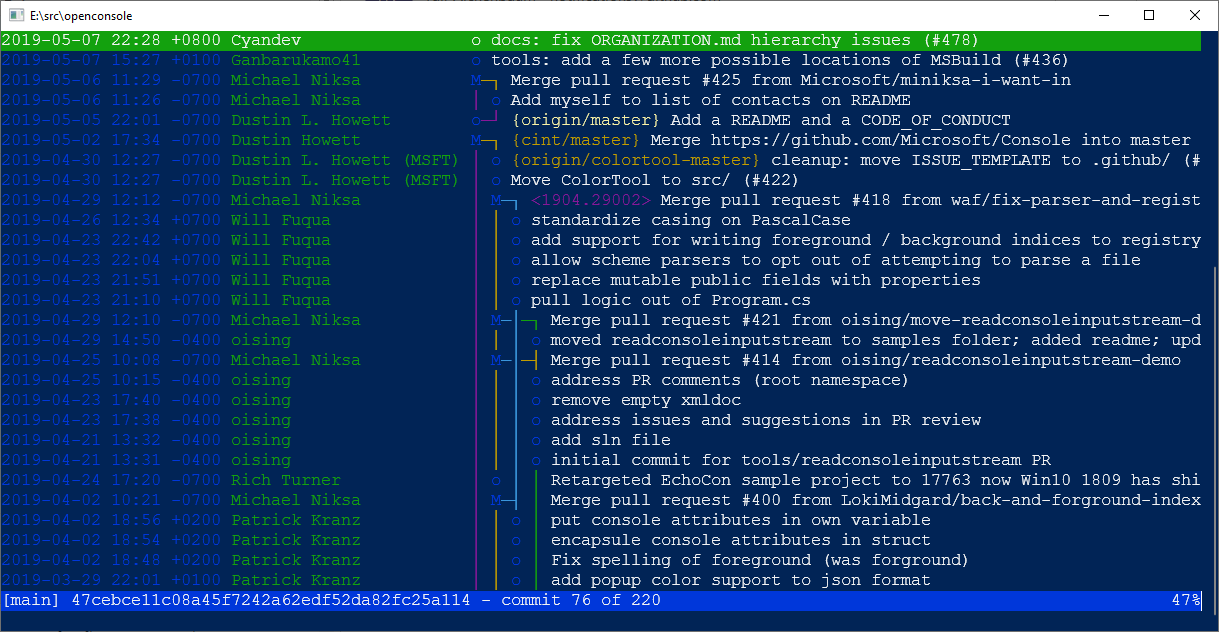Viewport: 1219px width, 632px height.
Task: Click date 2019-04-24 17:20 -0700
Action: click(110, 480)
